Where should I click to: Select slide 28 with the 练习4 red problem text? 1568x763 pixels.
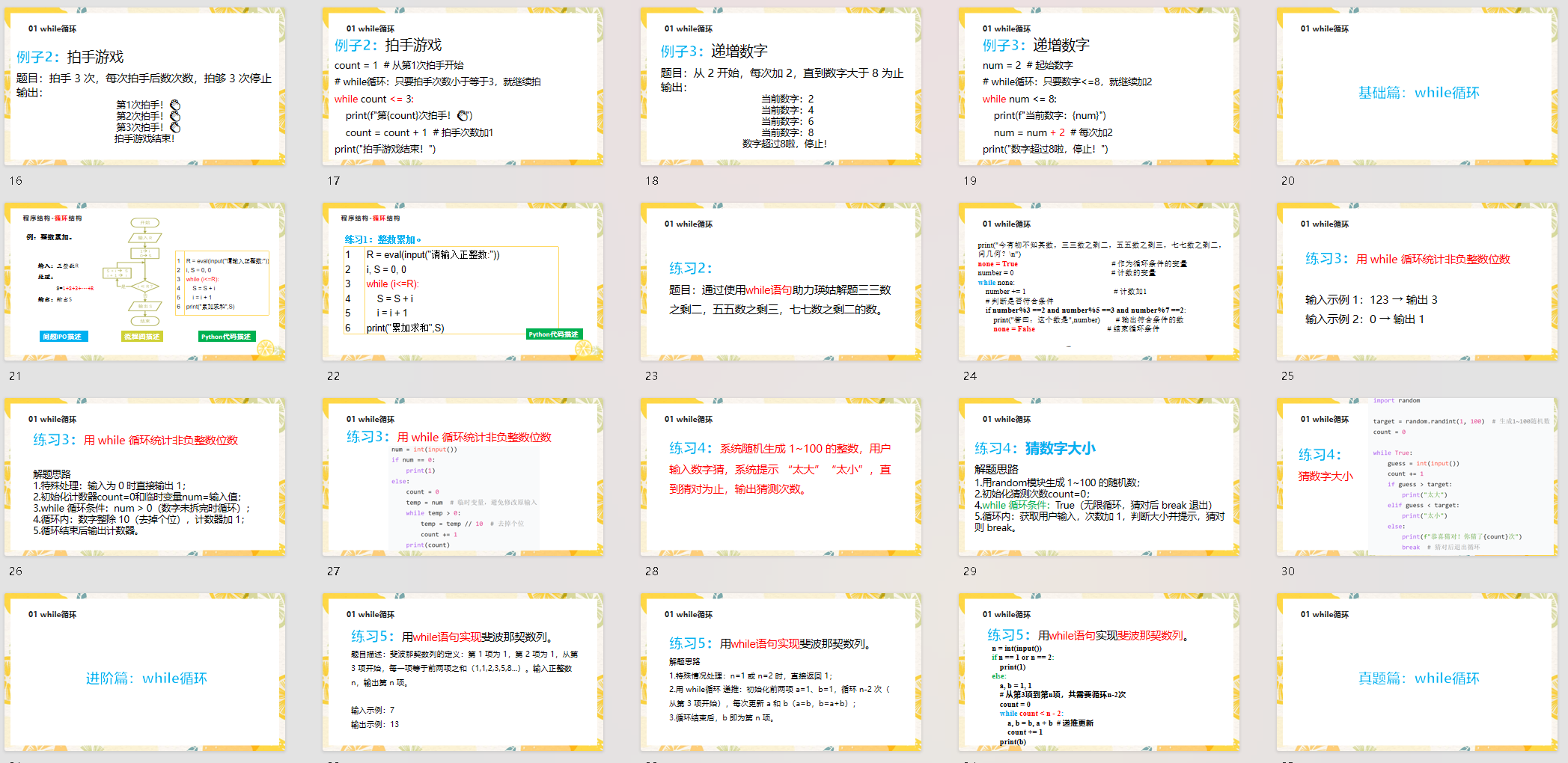pyautogui.click(x=781, y=477)
